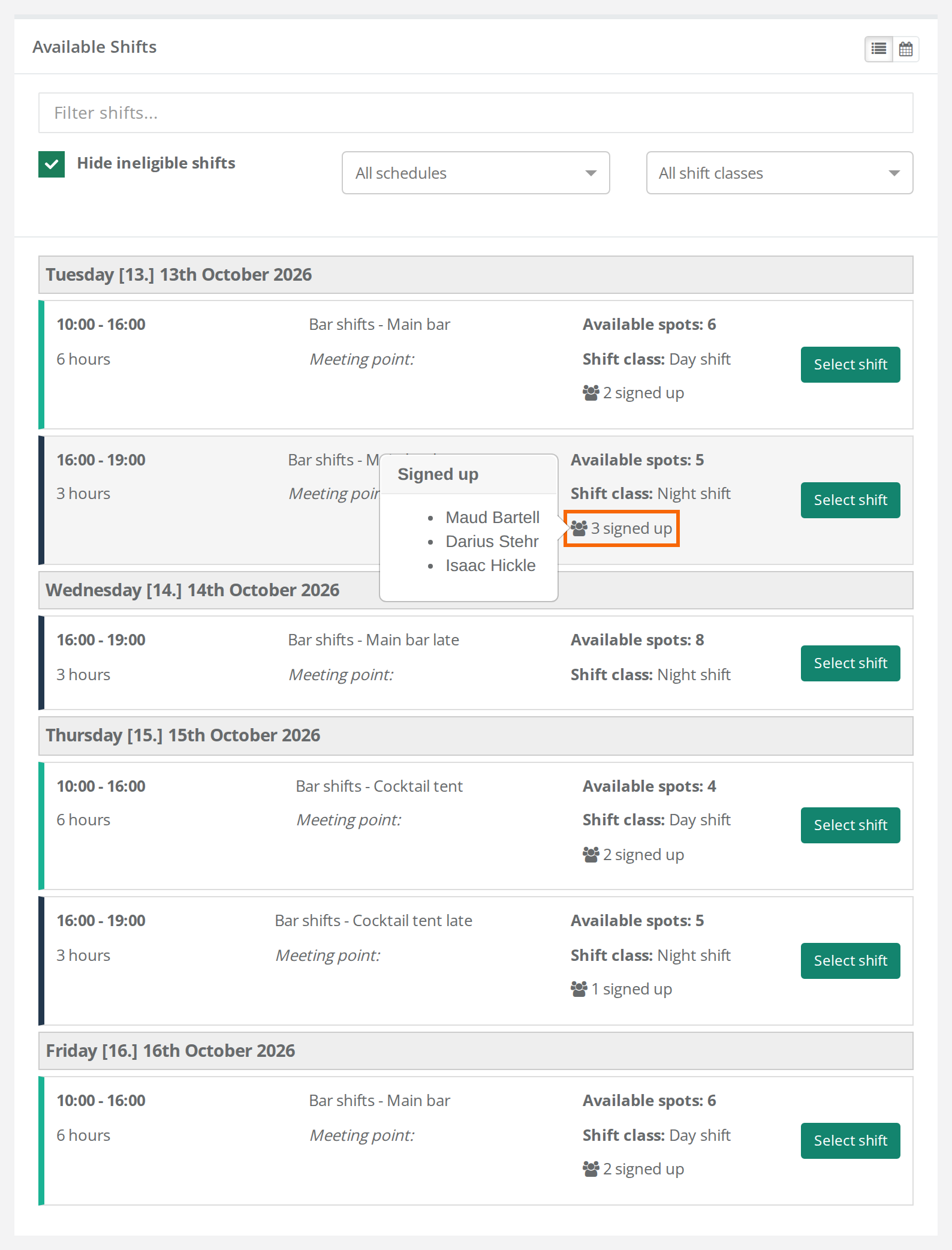
Task: Open the All shift classes dropdown
Action: click(x=780, y=173)
